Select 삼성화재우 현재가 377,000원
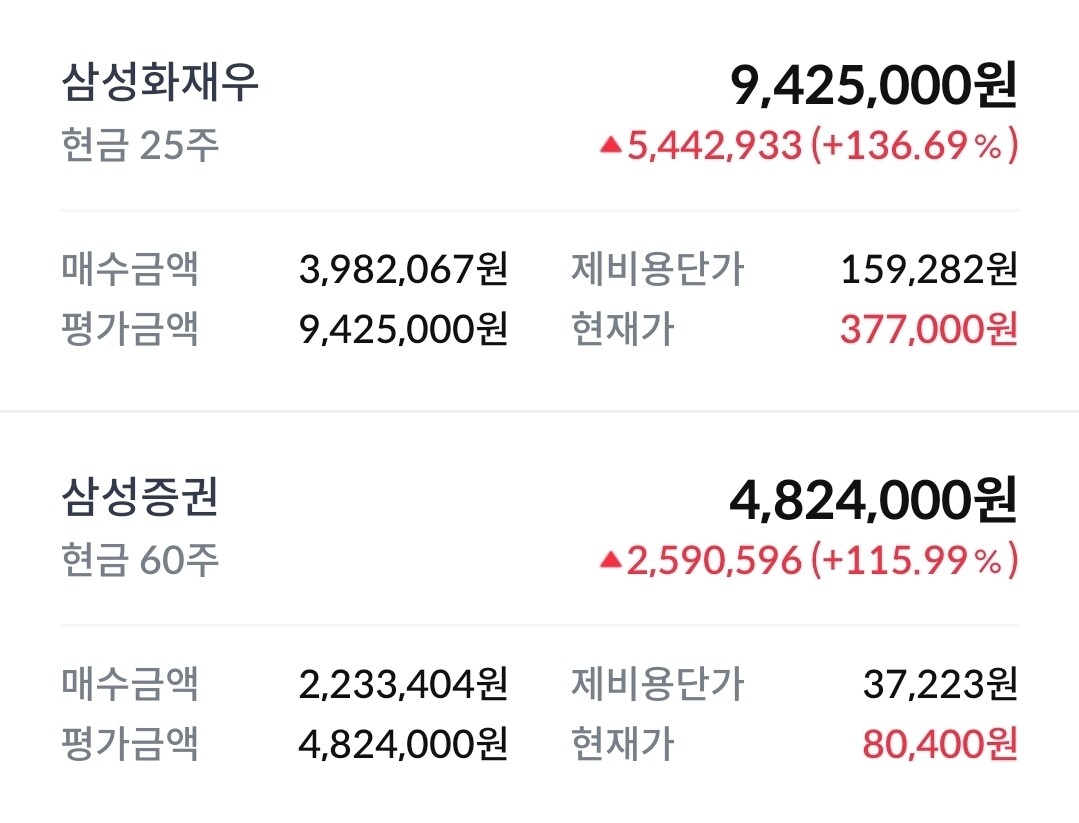 (x=928, y=329)
